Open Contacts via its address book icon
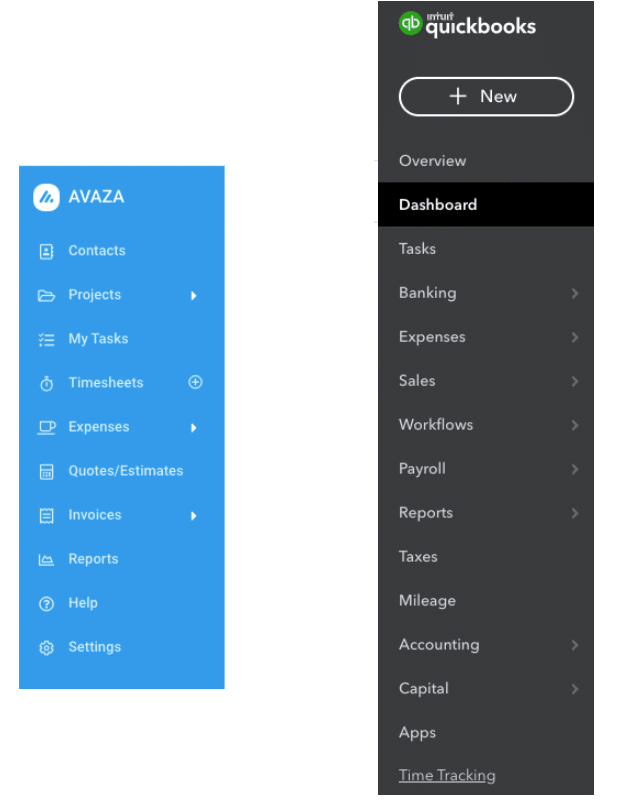 tap(46, 251)
